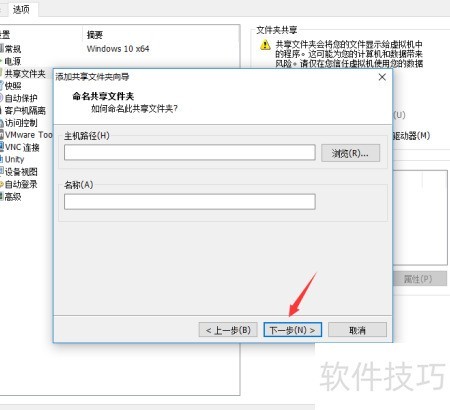The image size is (450, 410).
Task: Select 客户机隔离 guest isolation item
Action: (x=25, y=110)
